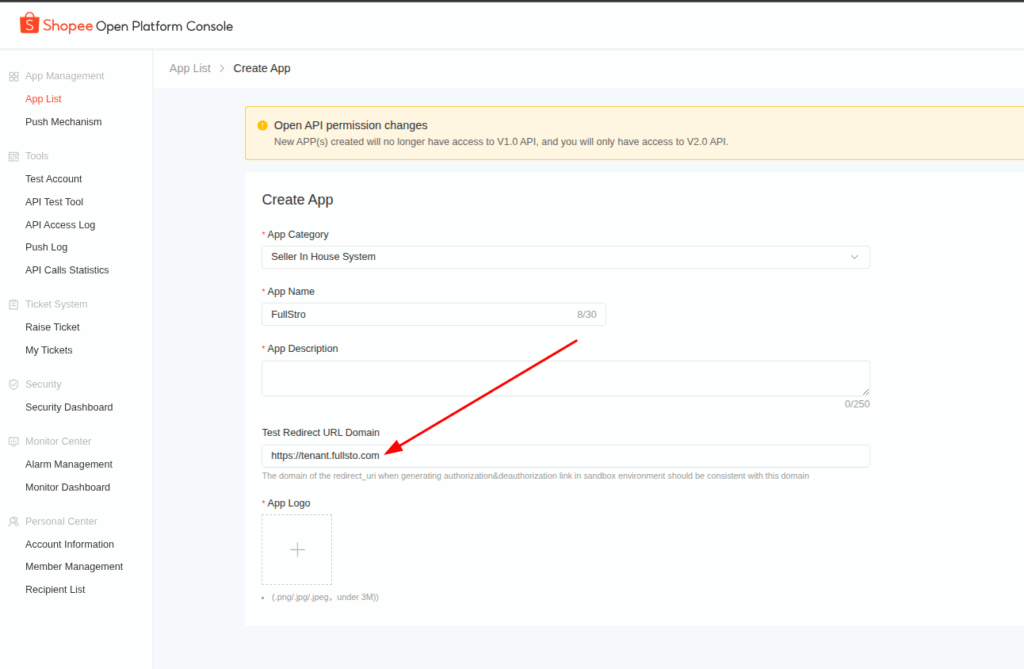This screenshot has width=1024, height=669.
Task: Open the App Category dropdown
Action: 560,257
